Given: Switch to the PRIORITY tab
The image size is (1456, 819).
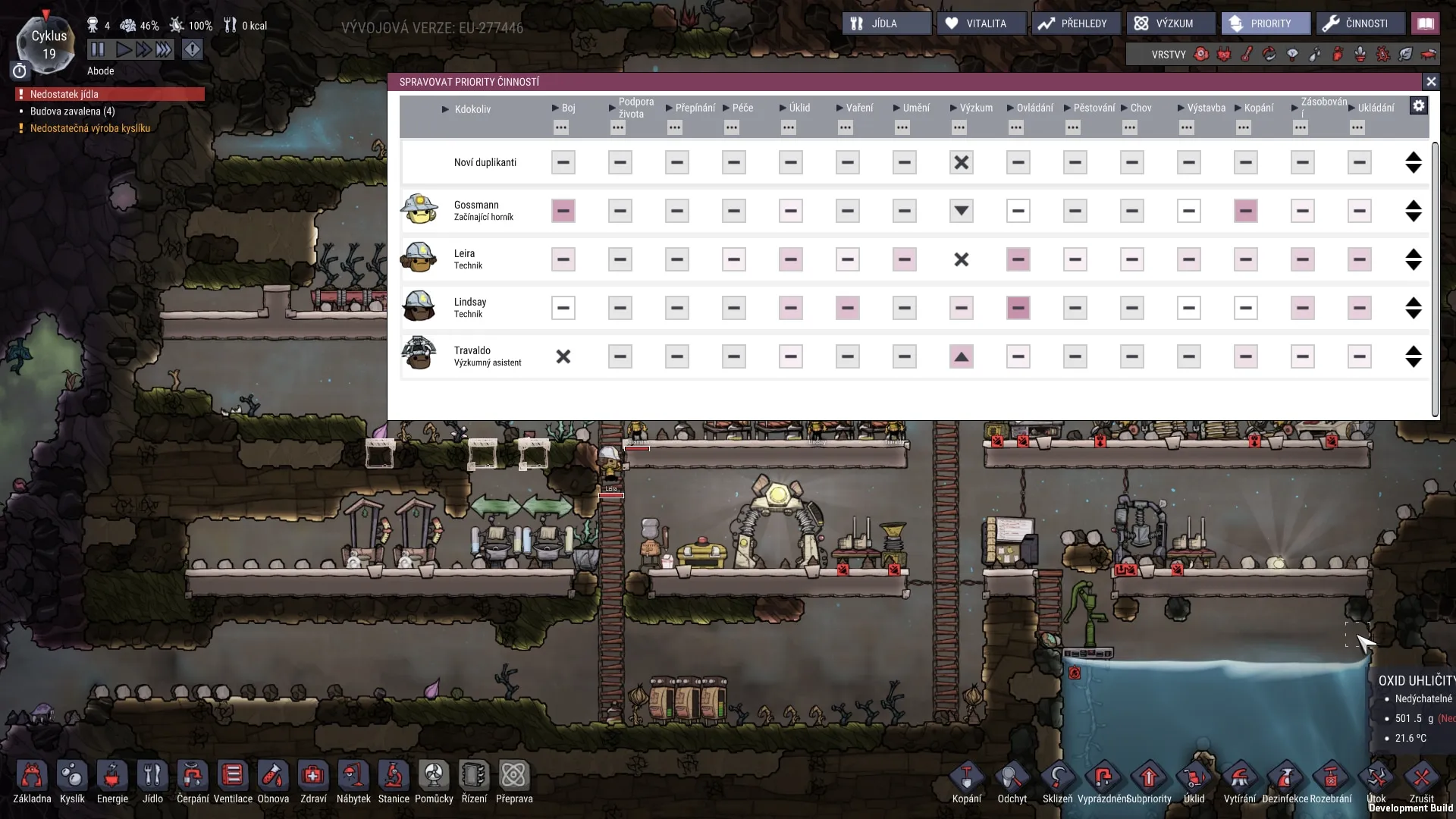Looking at the screenshot, I should [x=1266, y=24].
